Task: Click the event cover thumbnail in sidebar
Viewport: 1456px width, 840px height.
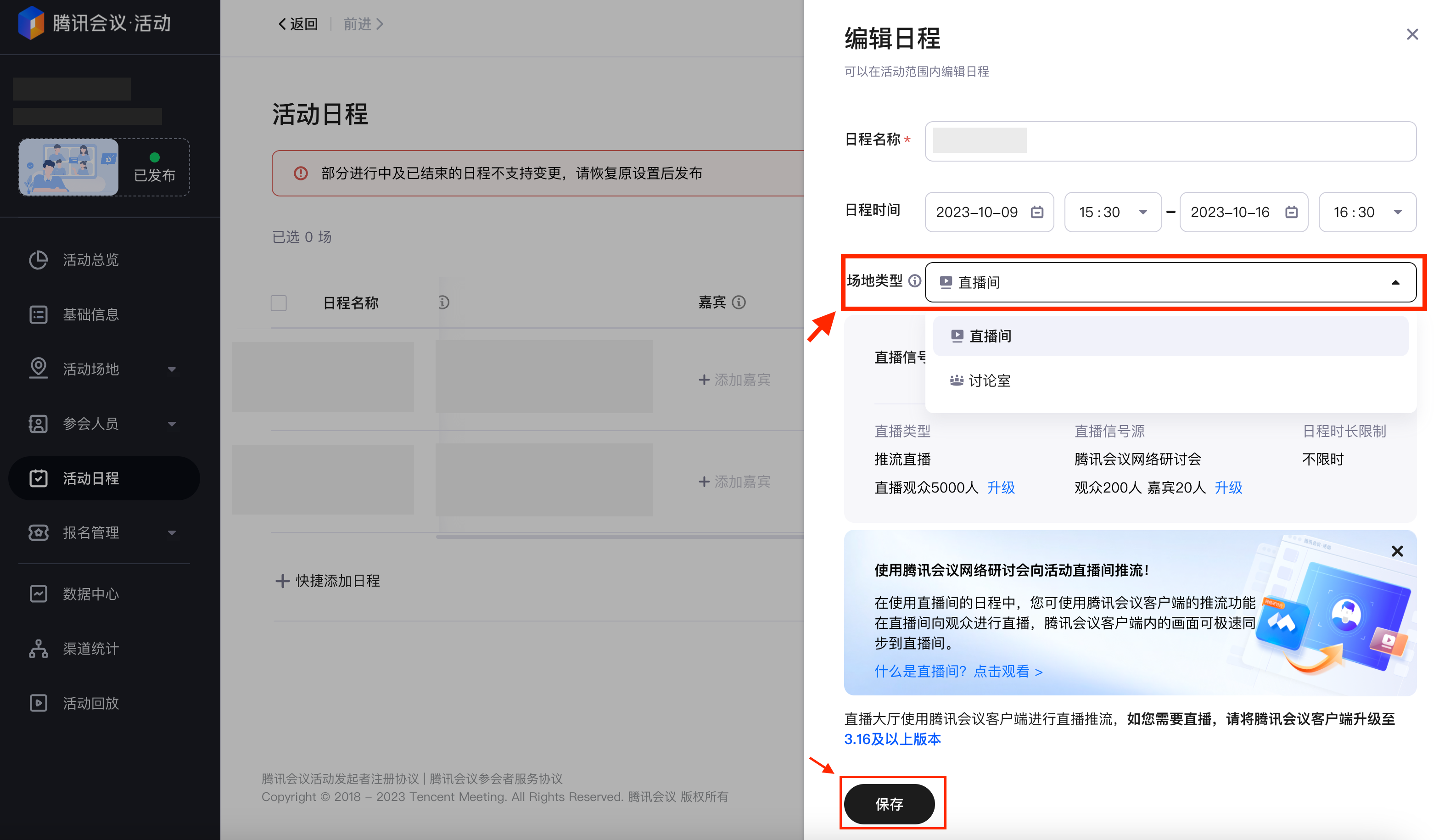Action: click(x=69, y=167)
